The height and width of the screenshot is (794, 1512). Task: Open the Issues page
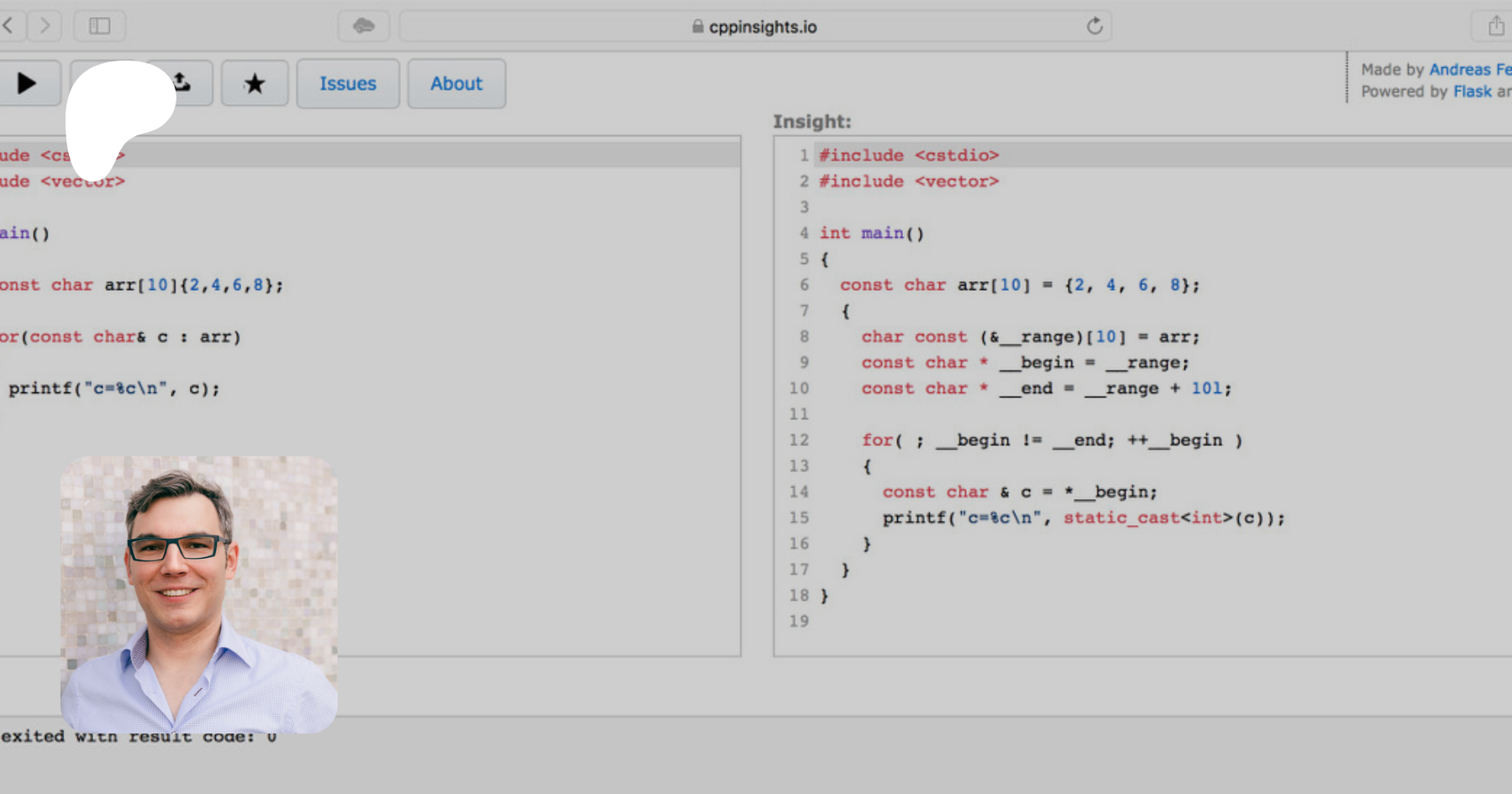[348, 83]
